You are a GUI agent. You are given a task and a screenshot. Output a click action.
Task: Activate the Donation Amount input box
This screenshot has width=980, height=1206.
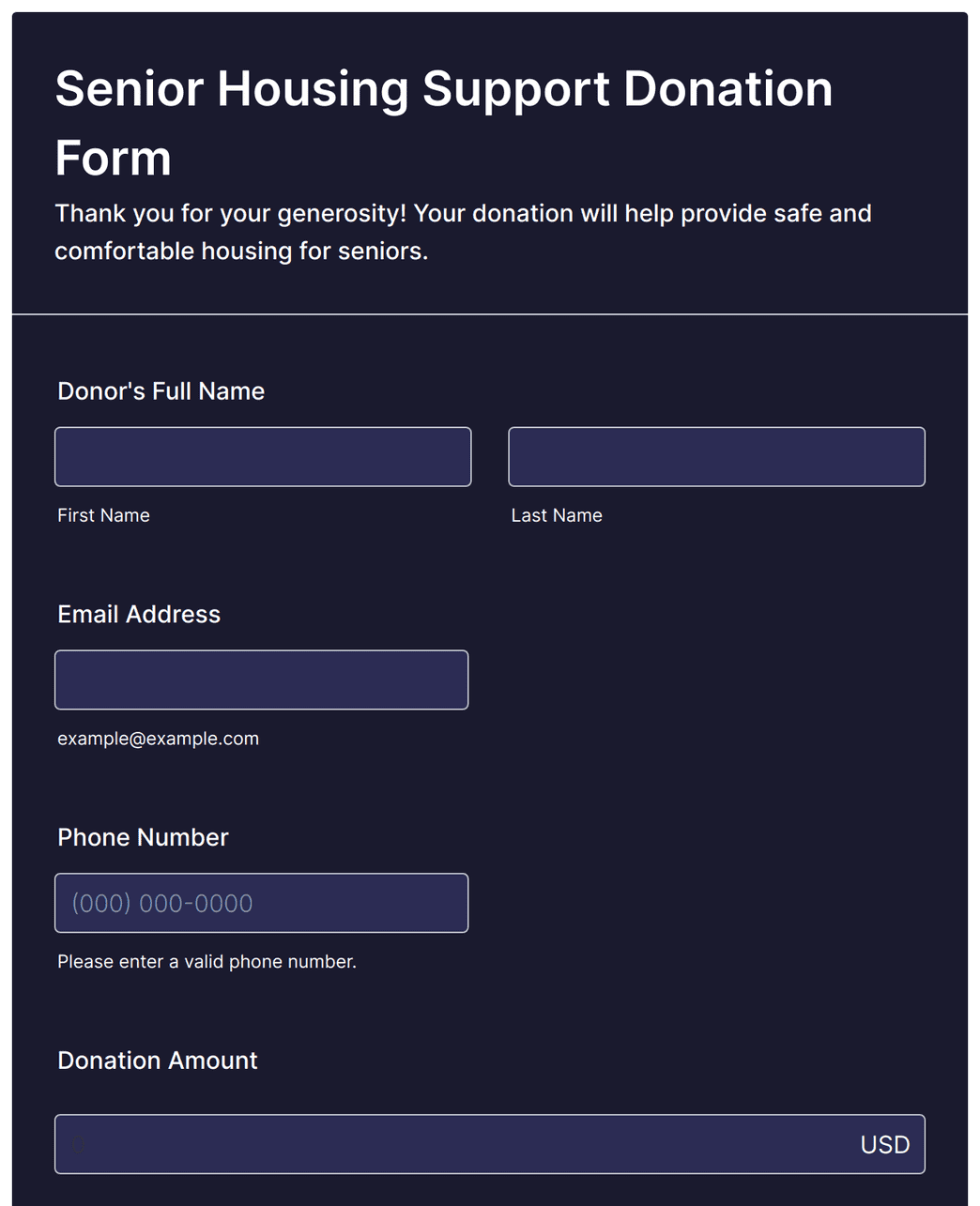pos(490,1144)
